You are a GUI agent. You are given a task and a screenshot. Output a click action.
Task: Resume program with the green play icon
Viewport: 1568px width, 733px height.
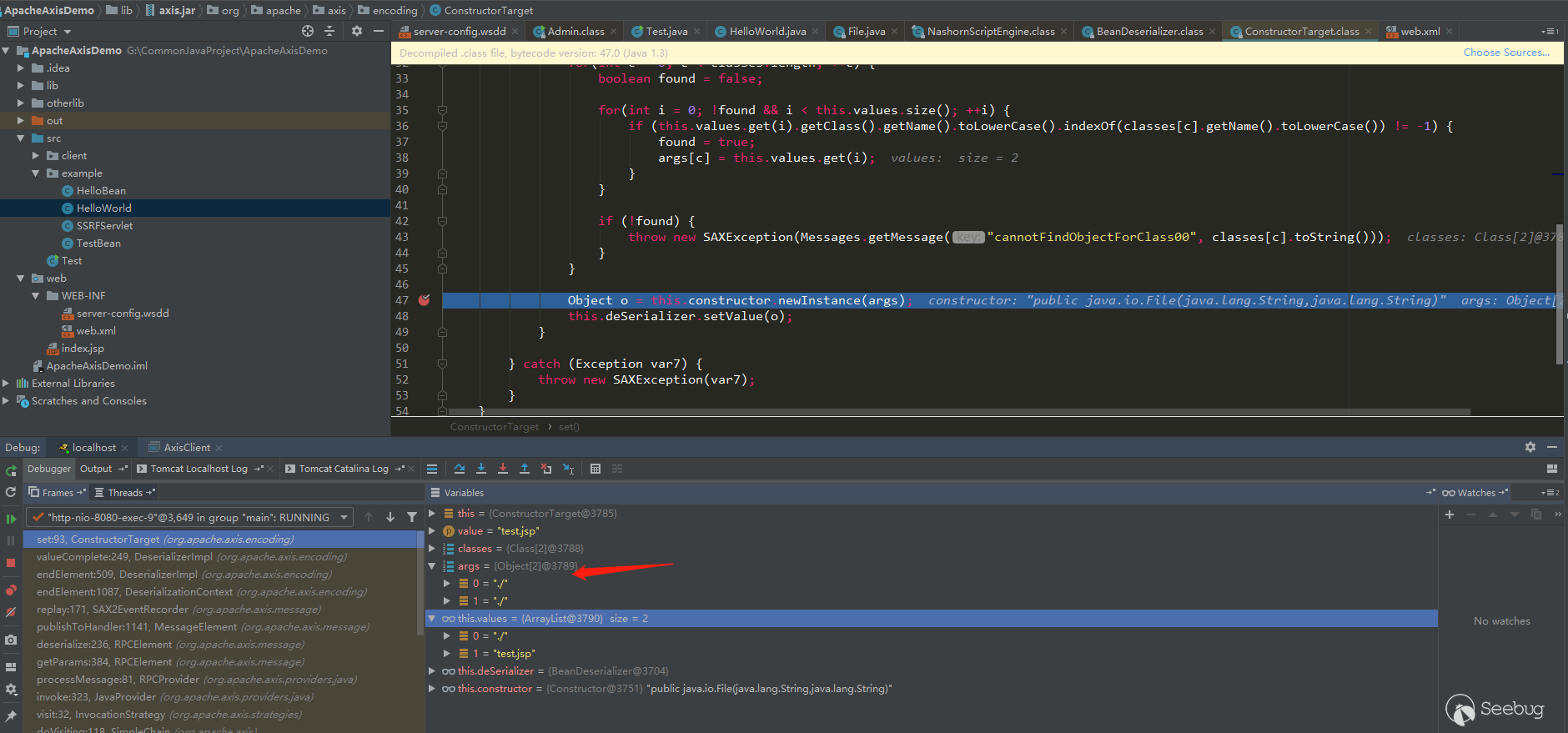click(x=11, y=519)
